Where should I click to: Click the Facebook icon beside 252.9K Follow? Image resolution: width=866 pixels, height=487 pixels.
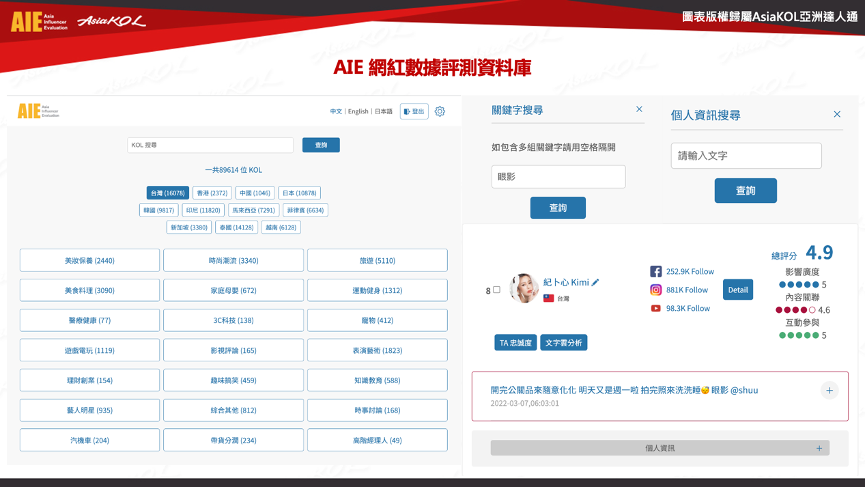tap(656, 272)
